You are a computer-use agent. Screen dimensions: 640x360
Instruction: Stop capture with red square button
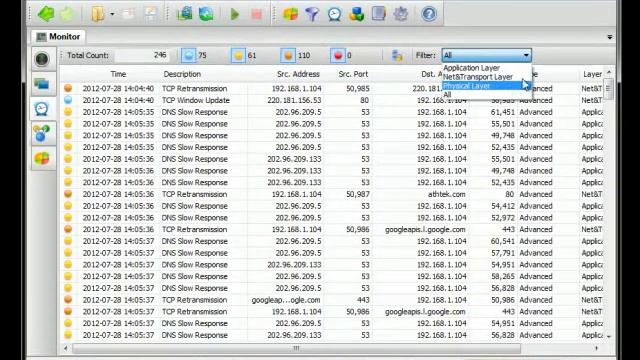(256, 14)
